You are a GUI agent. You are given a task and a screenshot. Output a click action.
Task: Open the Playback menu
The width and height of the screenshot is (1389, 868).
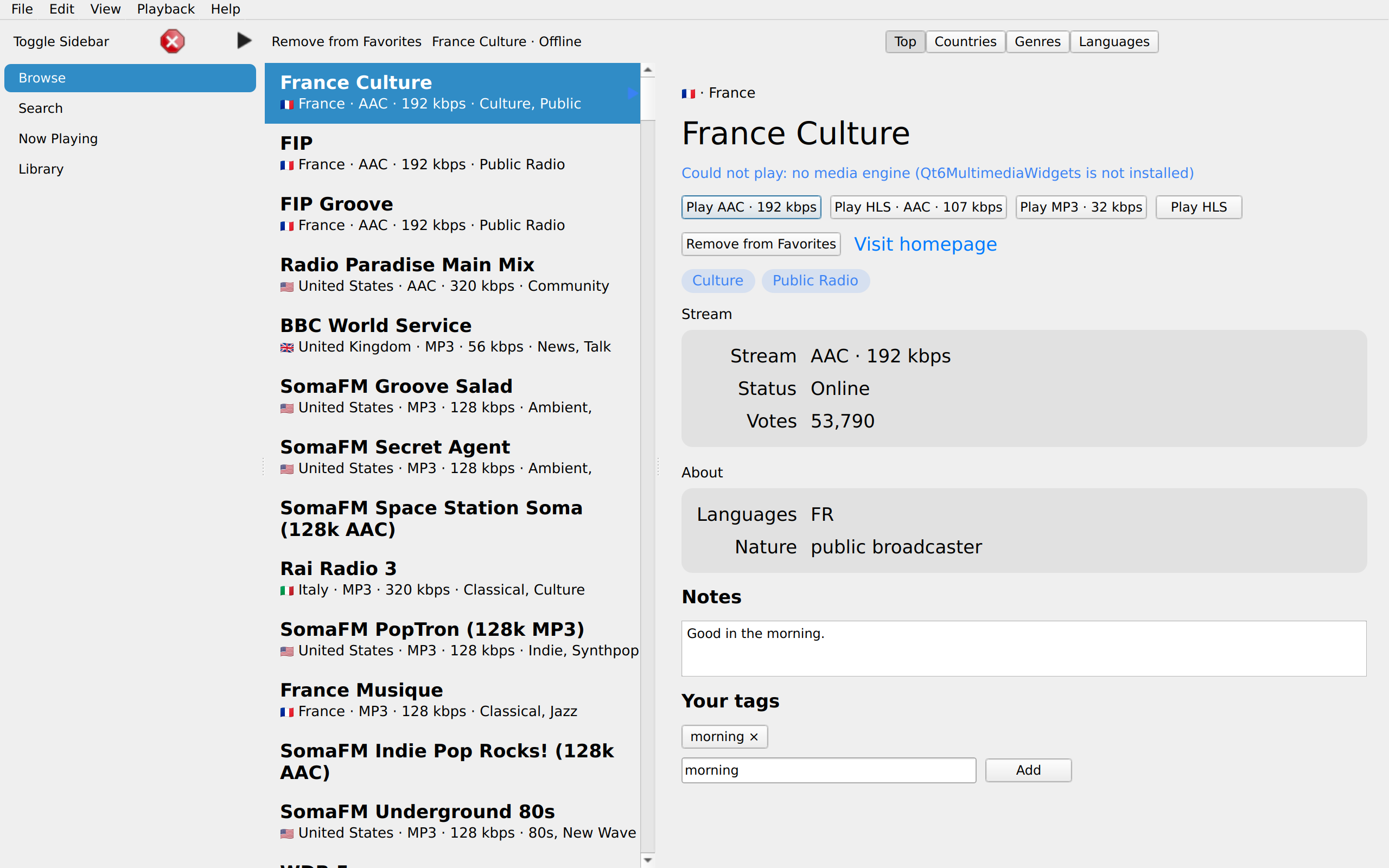[165, 9]
